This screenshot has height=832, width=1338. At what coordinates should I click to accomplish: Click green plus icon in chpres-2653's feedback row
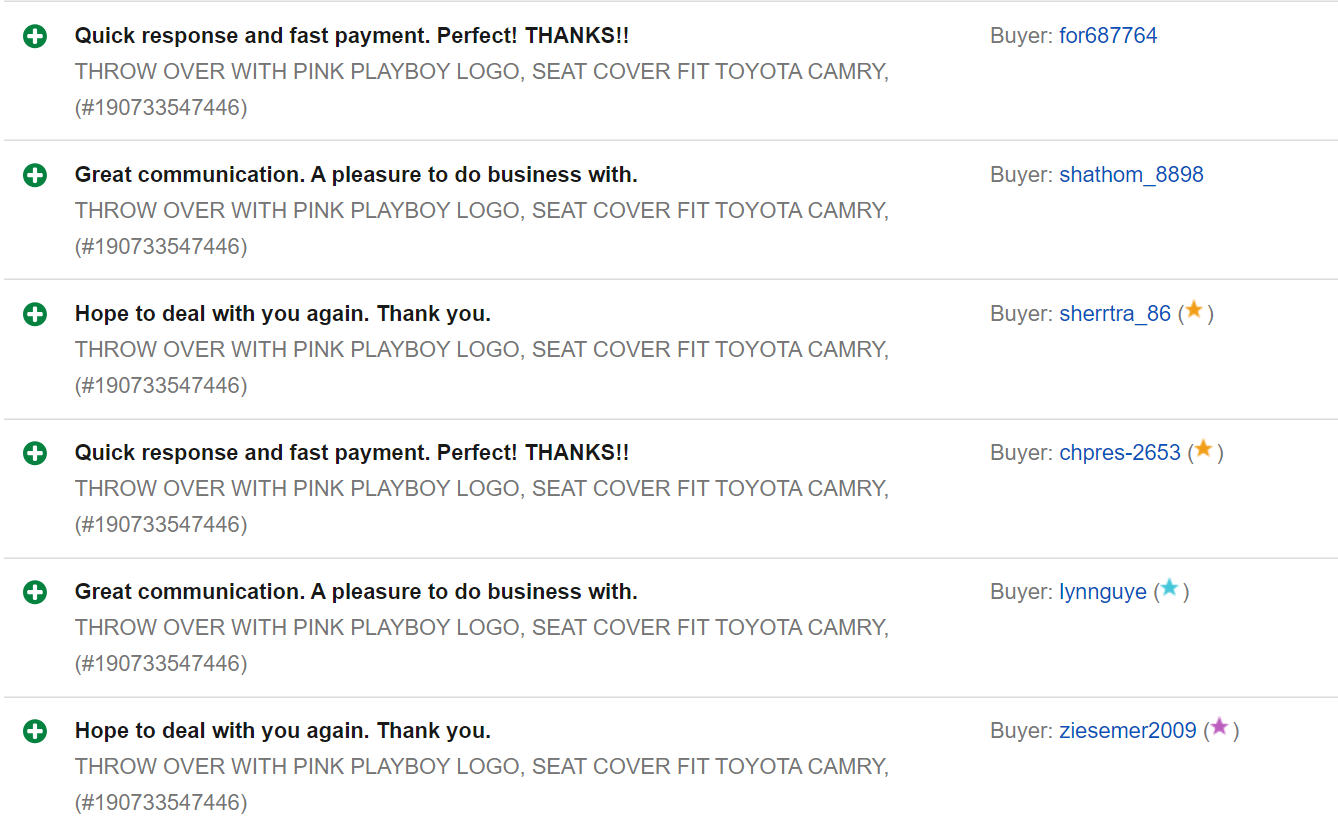35,454
